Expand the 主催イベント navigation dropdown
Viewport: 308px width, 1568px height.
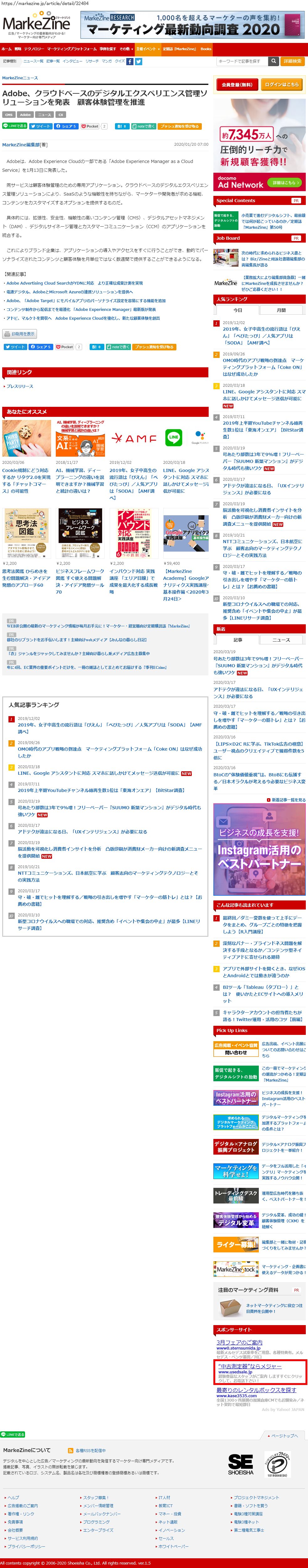point(147,49)
